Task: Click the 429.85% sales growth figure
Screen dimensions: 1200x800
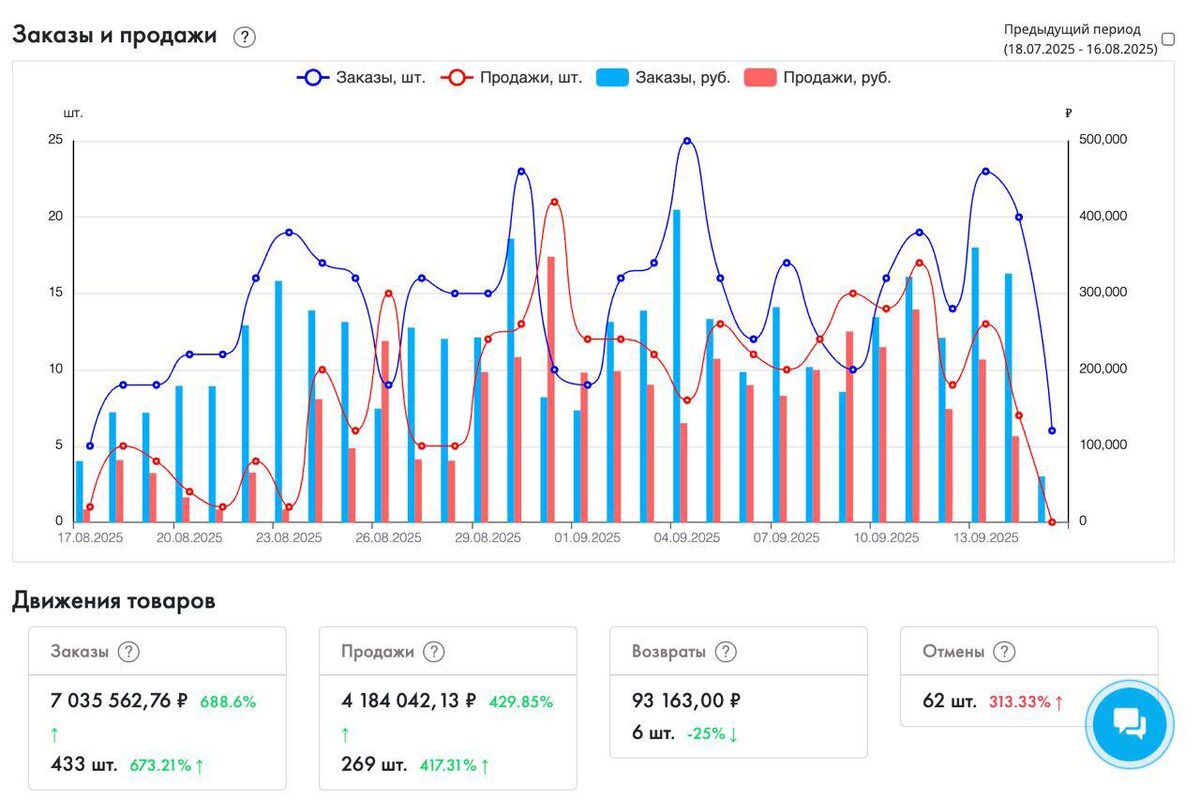Action: 521,702
